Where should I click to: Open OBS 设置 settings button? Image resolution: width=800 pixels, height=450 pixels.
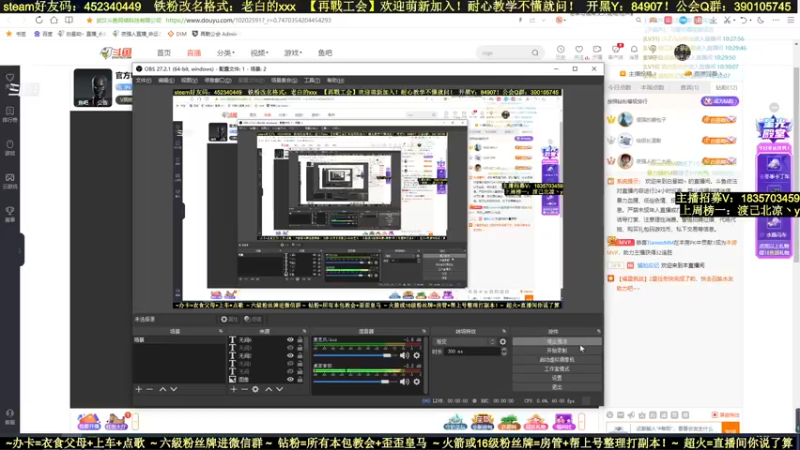point(557,378)
